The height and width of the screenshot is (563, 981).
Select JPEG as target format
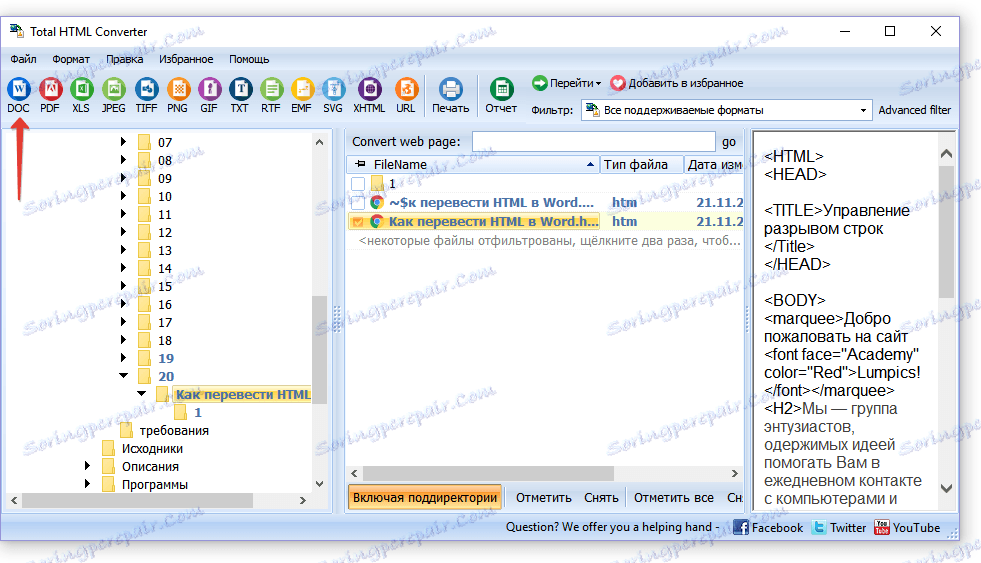114,95
